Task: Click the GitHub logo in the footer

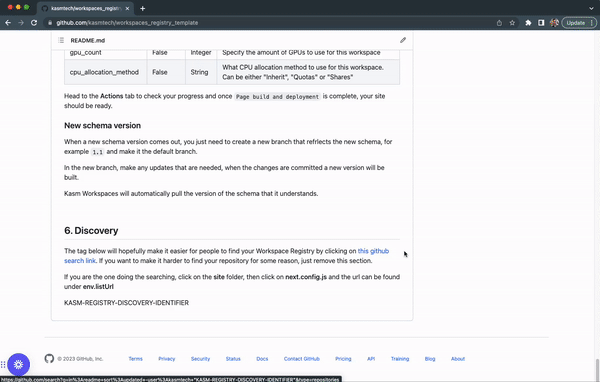Action: [x=49, y=359]
